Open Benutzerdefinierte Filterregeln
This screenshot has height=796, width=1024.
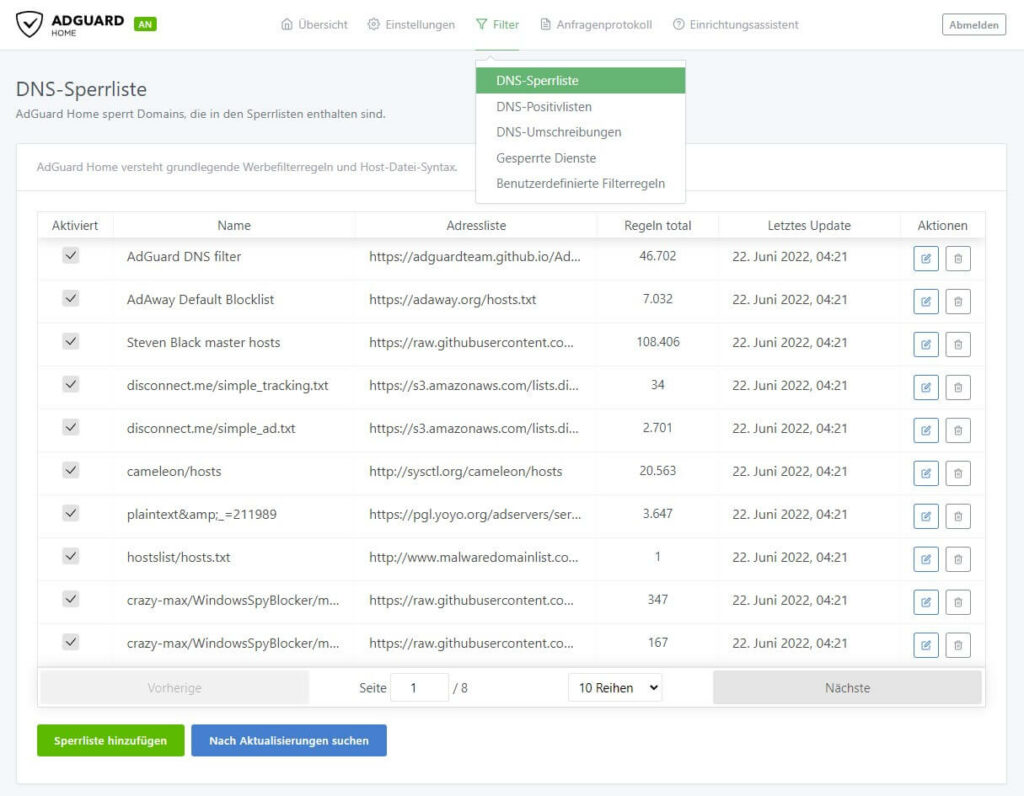pyautogui.click(x=581, y=183)
